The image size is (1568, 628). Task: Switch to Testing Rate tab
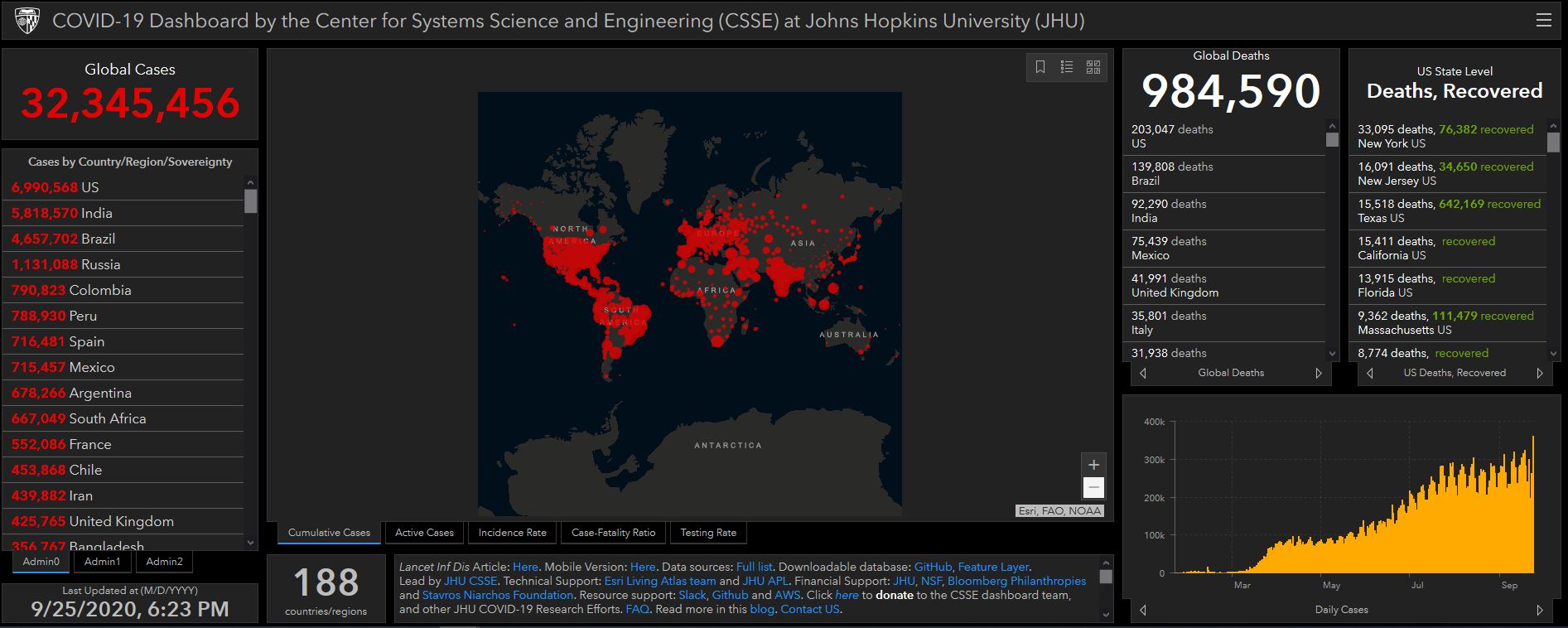pos(708,533)
